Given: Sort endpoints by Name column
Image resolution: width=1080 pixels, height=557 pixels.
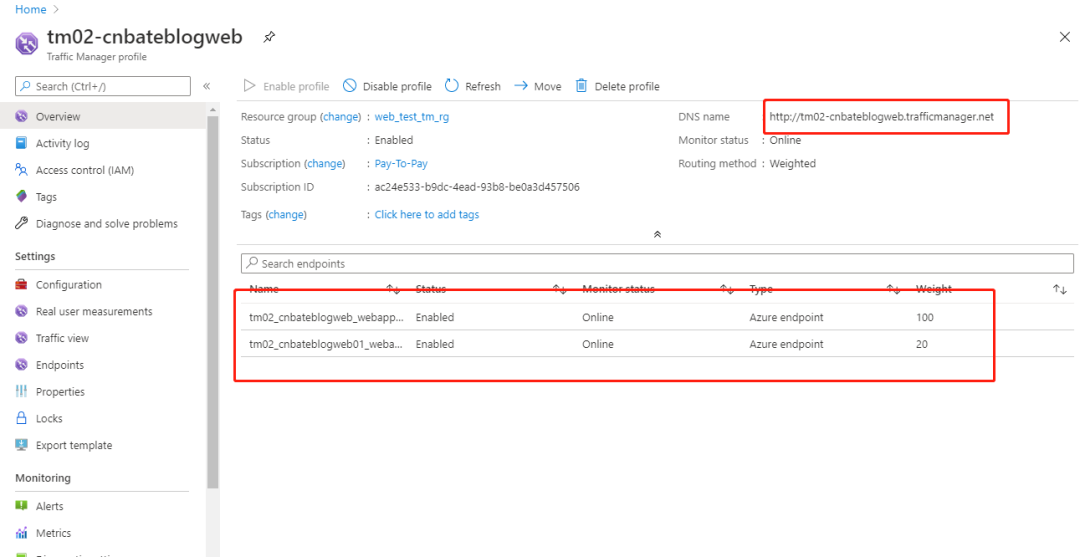Looking at the screenshot, I should click(x=393, y=290).
